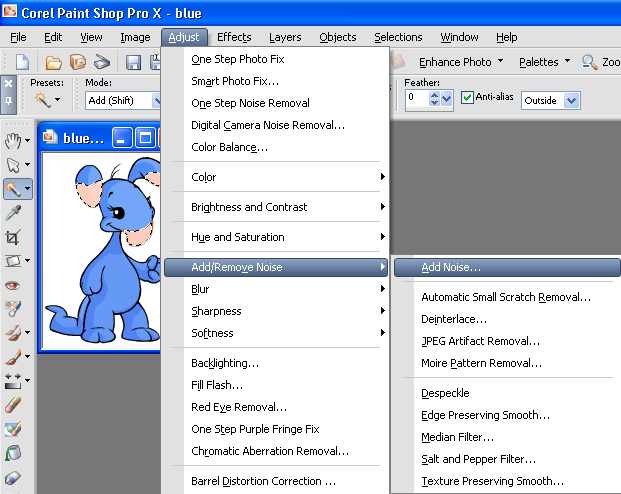This screenshot has width=621, height=494.
Task: Open the Browse images icon
Action: coord(78,62)
